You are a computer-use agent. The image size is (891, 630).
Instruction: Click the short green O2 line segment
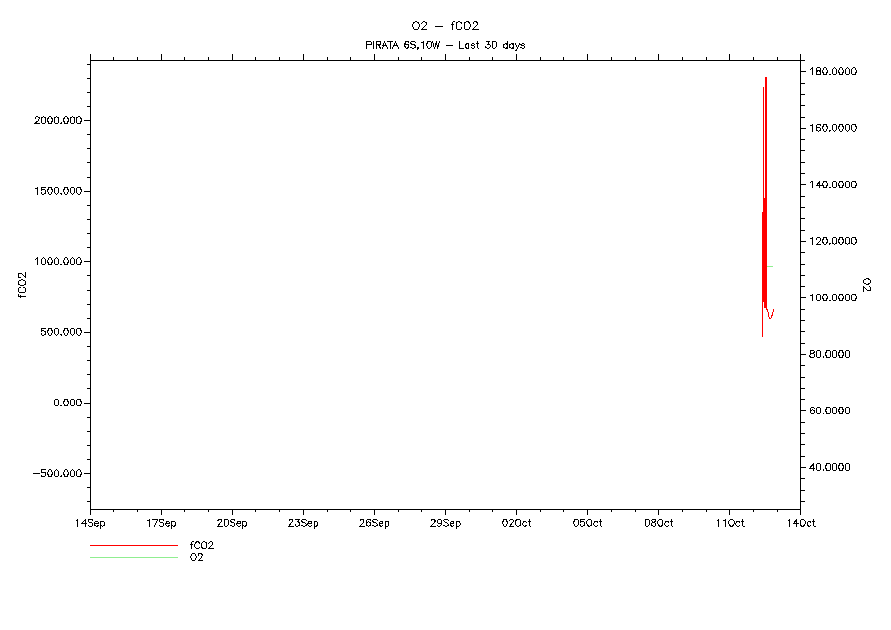pyautogui.click(x=770, y=266)
